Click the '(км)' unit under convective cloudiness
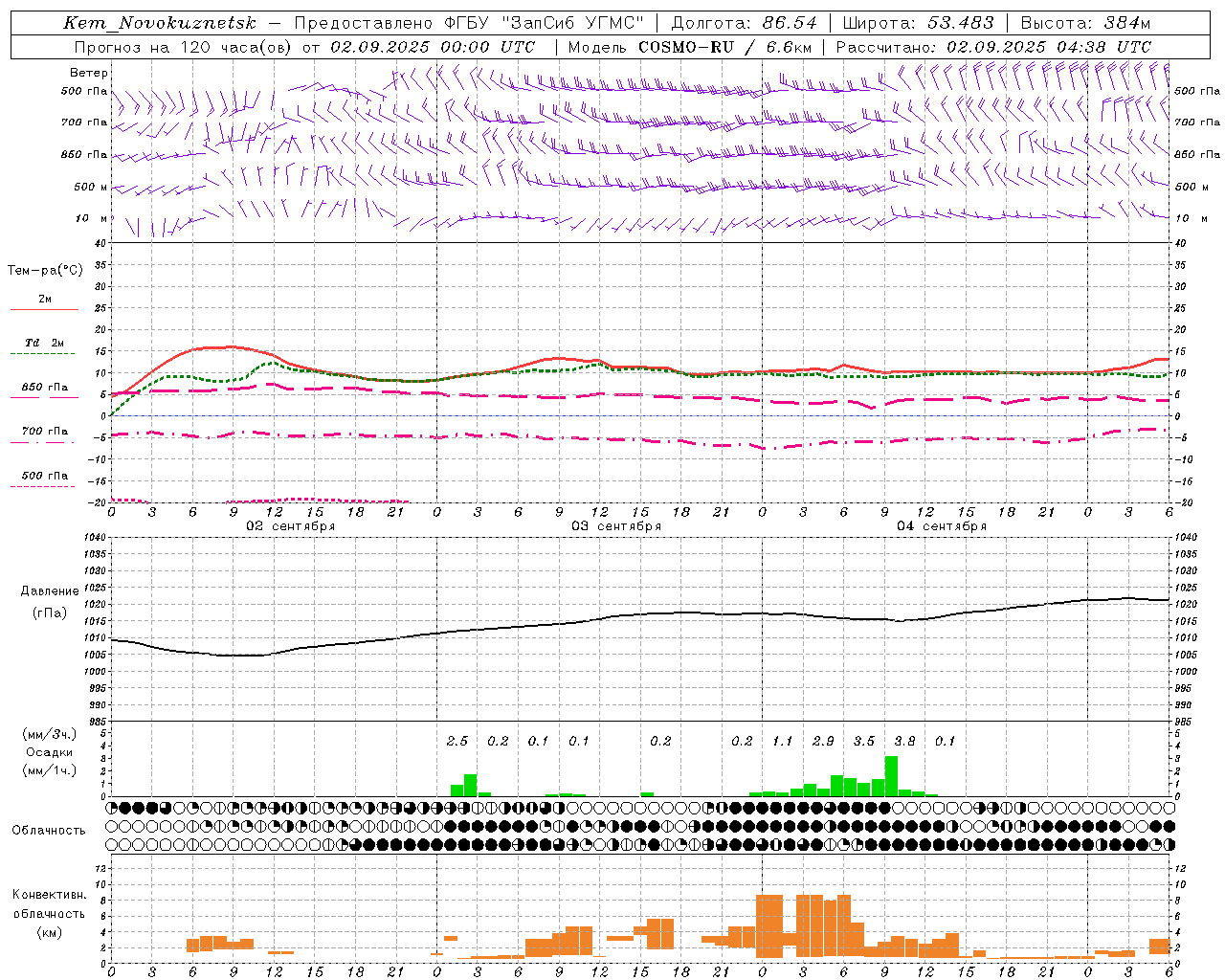 click(x=50, y=931)
